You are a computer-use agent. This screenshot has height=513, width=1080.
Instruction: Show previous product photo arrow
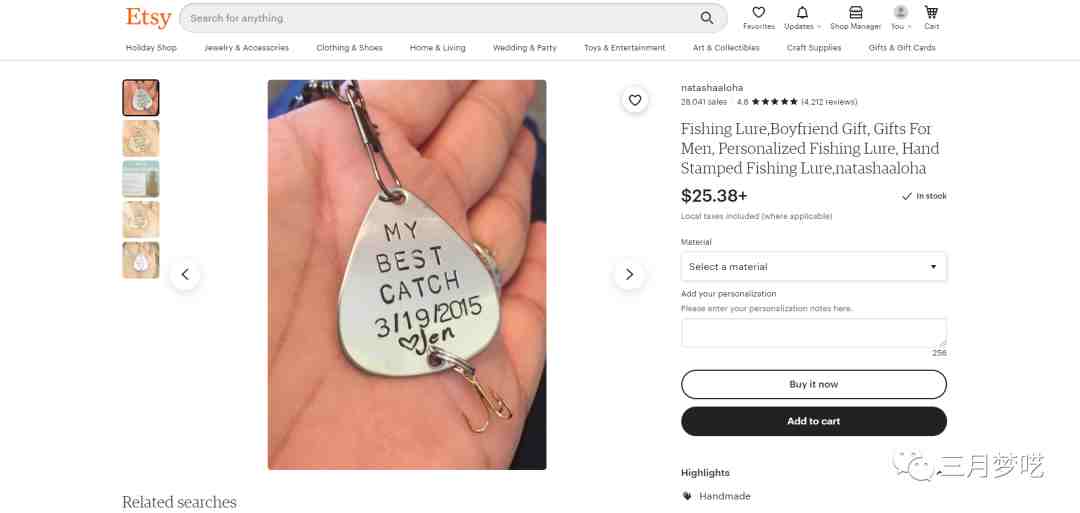click(185, 275)
